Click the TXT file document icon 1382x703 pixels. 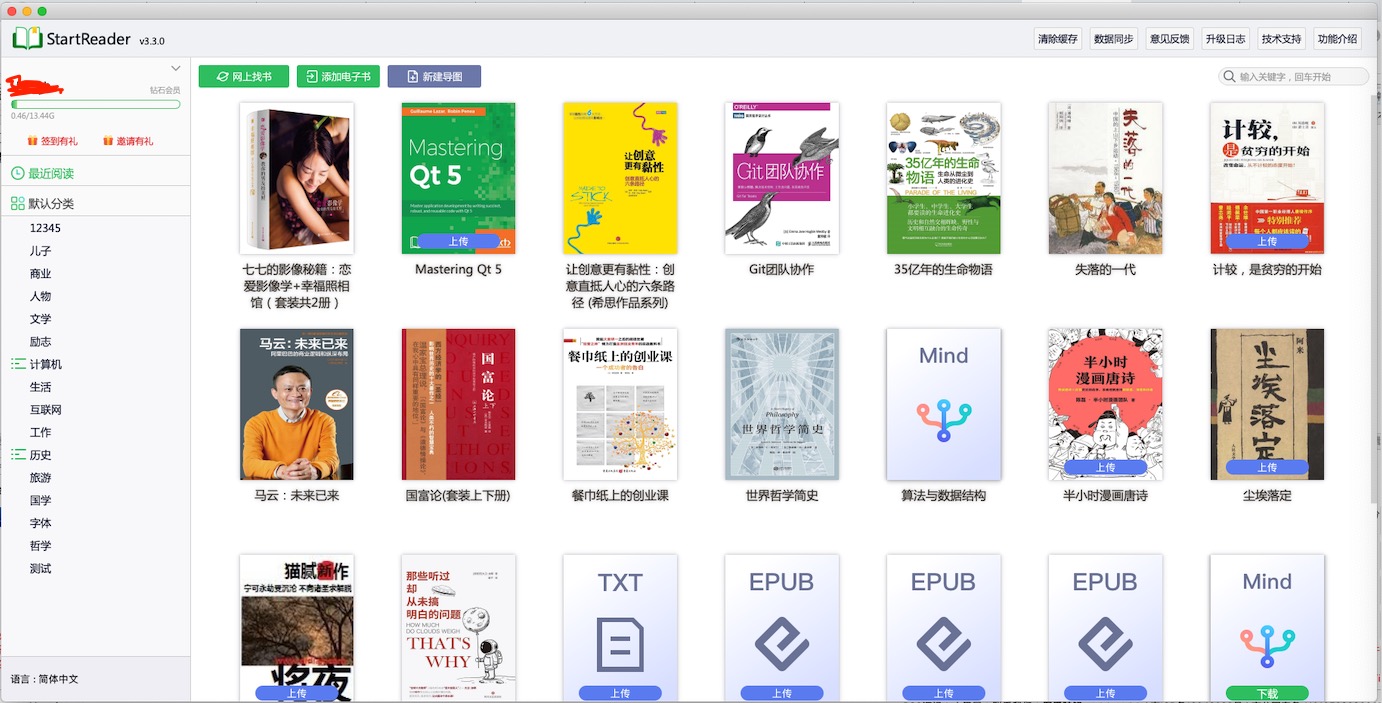(620, 644)
